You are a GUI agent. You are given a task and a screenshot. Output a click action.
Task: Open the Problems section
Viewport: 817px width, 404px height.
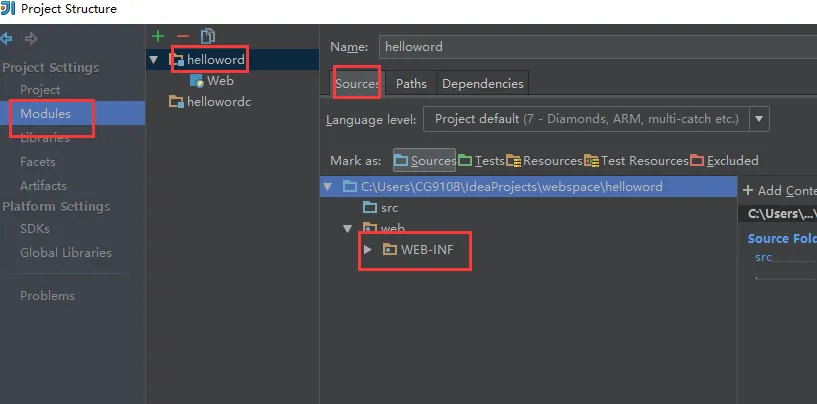coord(47,296)
